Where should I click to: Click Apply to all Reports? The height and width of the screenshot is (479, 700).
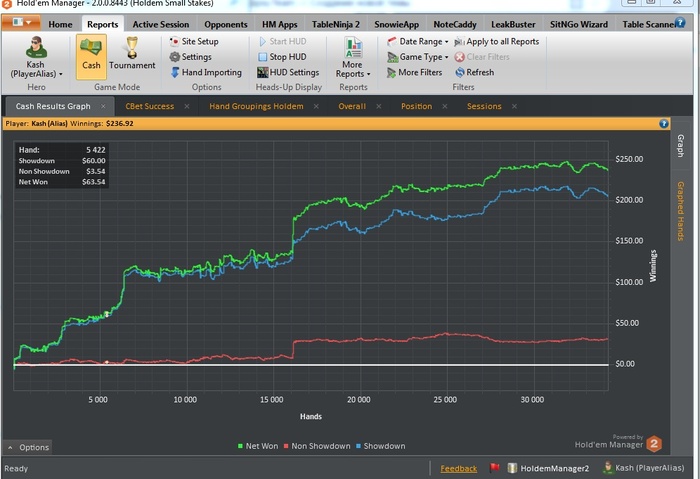(x=496, y=42)
